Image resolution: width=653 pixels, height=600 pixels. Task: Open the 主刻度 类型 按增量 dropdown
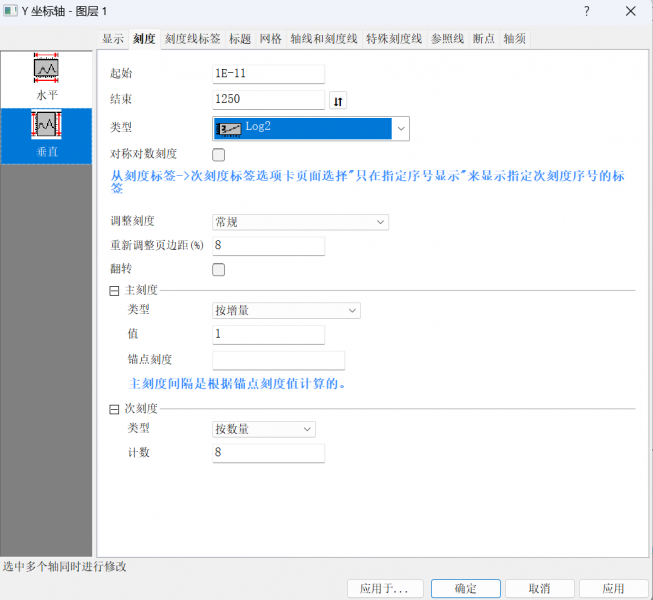pyautogui.click(x=286, y=311)
